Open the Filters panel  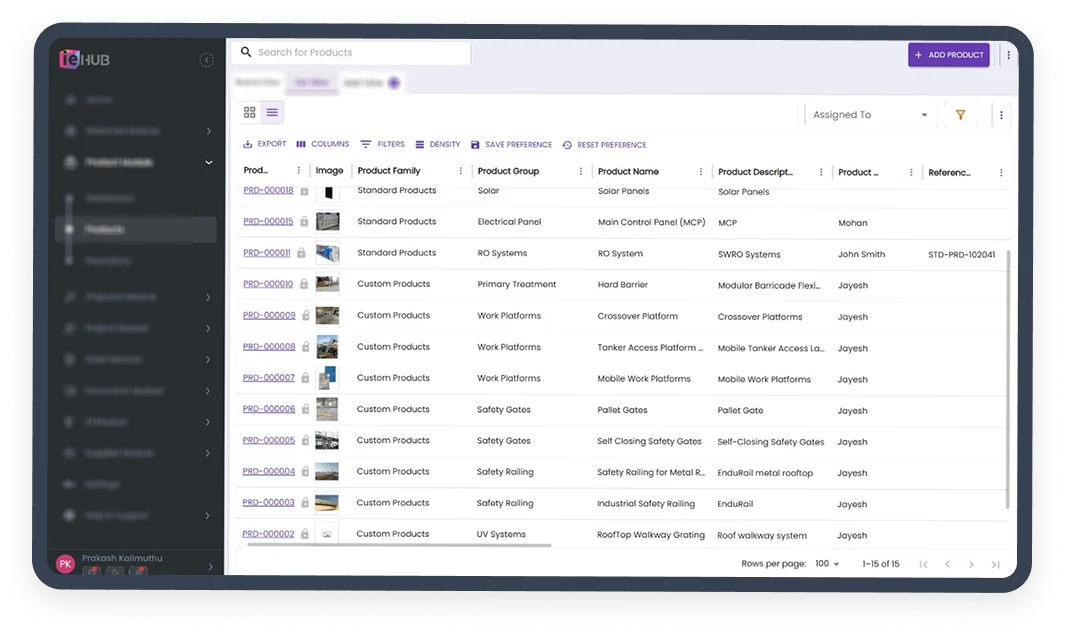383,145
